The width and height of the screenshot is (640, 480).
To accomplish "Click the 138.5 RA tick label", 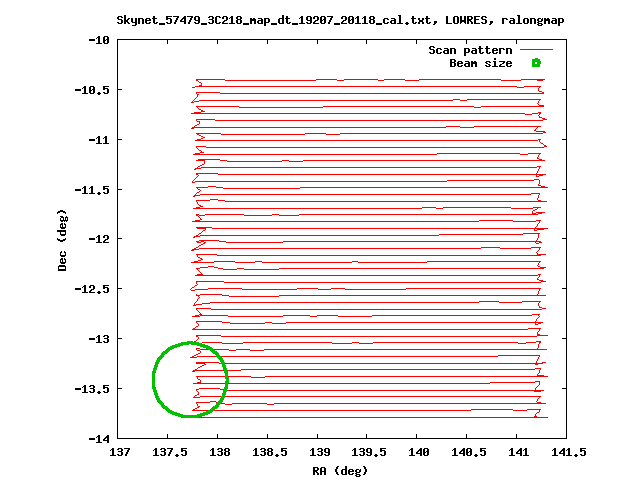I will click(269, 452).
